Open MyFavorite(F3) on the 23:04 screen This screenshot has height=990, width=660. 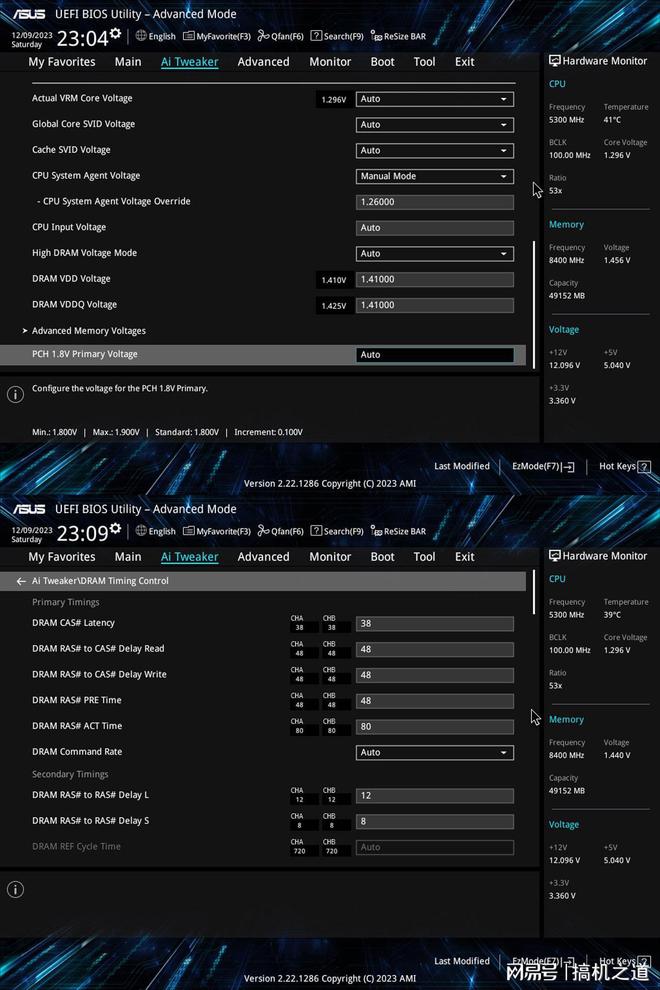[217, 37]
